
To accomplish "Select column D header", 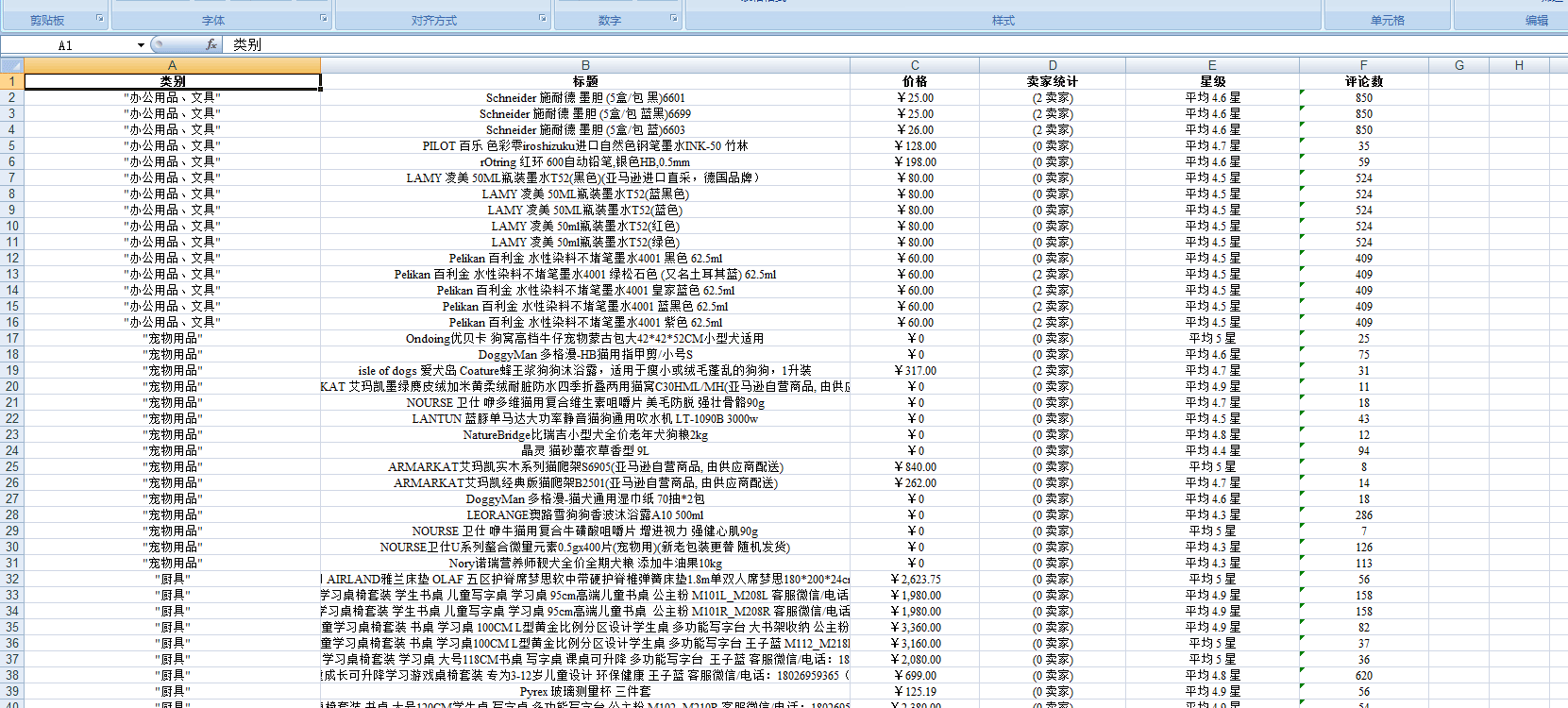I will [x=1053, y=65].
